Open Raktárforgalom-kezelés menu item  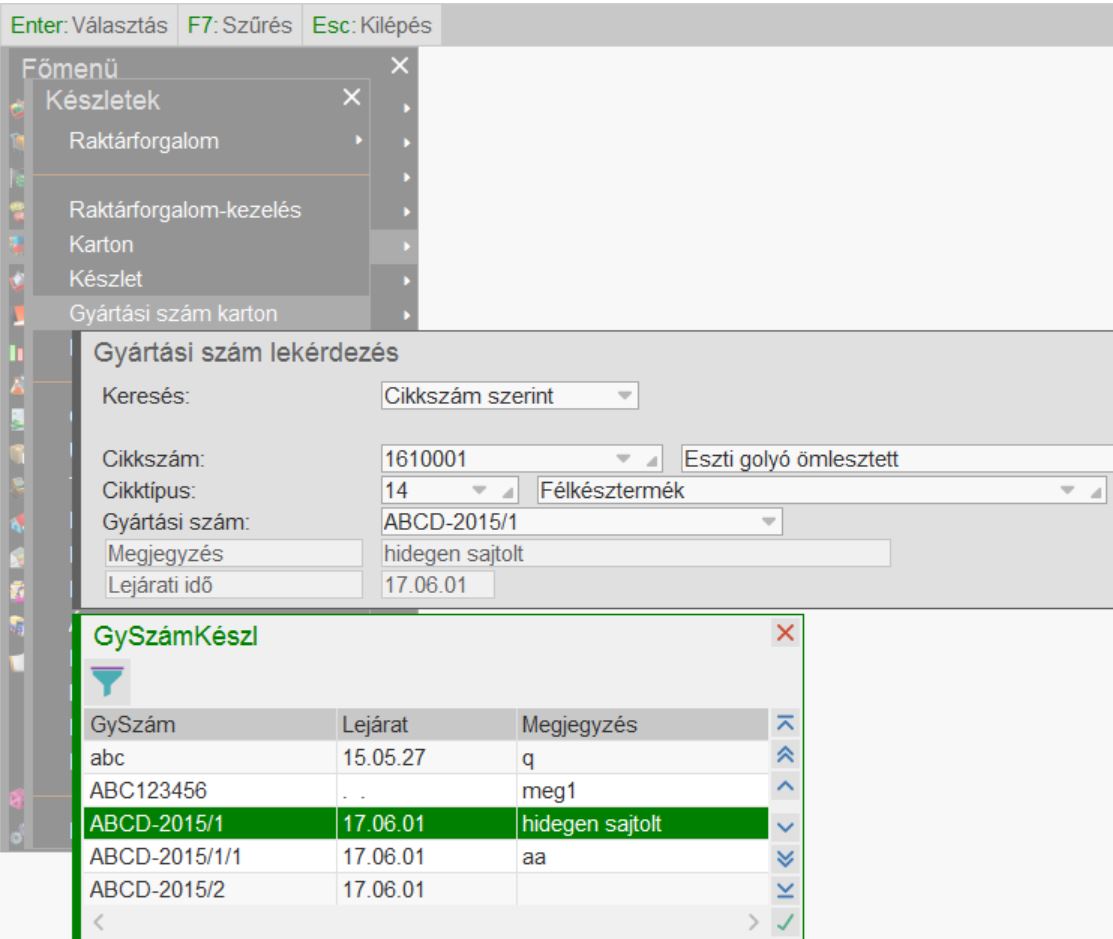185,210
